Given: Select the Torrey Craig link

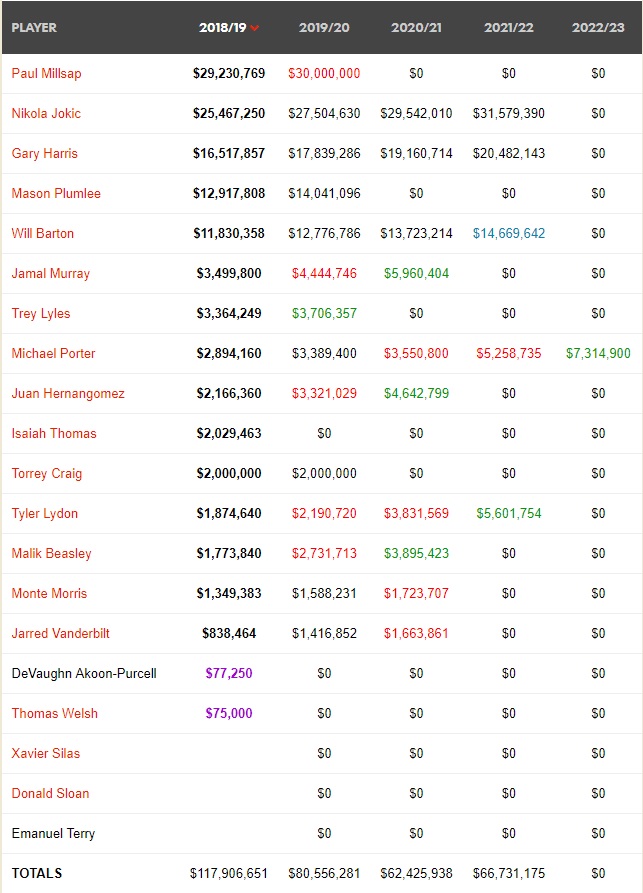Looking at the screenshot, I should pyautogui.click(x=47, y=473).
